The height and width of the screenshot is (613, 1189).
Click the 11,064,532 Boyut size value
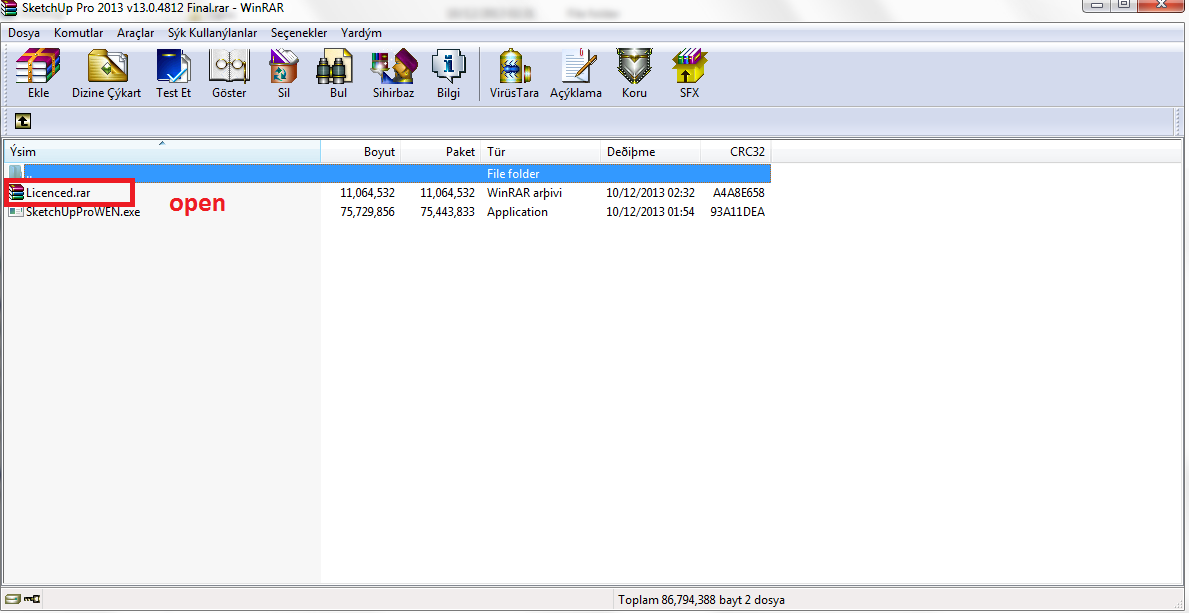(x=368, y=193)
